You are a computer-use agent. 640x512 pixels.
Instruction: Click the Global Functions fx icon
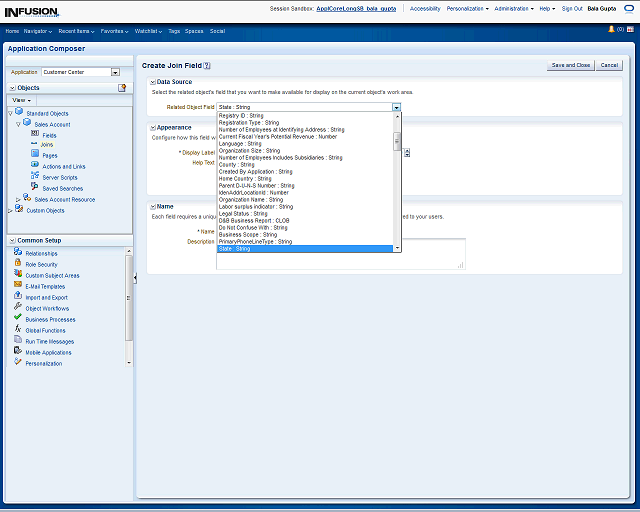[18, 330]
